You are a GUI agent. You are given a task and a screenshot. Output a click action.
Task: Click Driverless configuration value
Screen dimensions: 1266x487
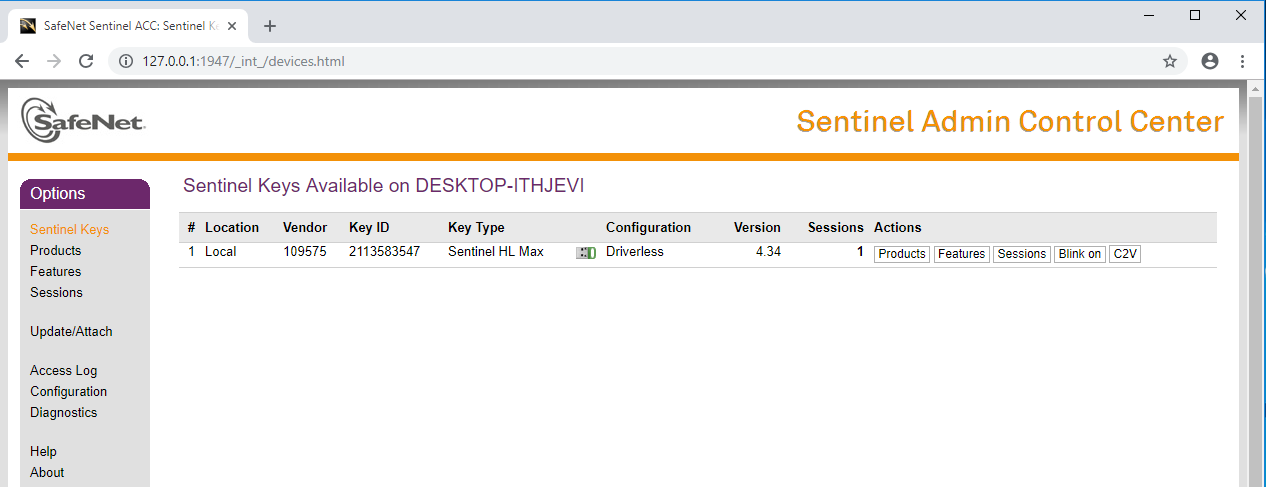(635, 252)
